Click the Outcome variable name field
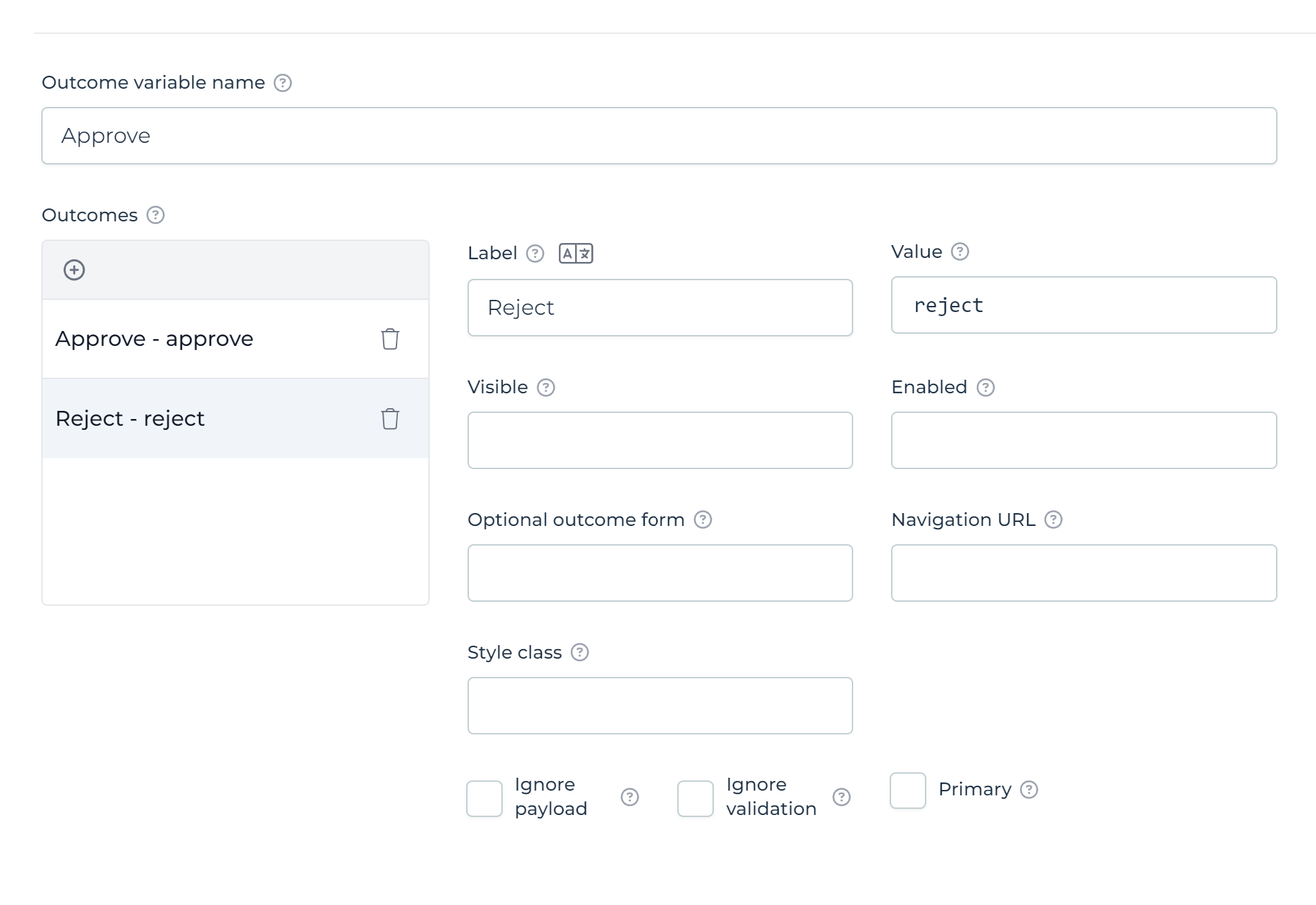This screenshot has width=1316, height=905. tap(658, 135)
